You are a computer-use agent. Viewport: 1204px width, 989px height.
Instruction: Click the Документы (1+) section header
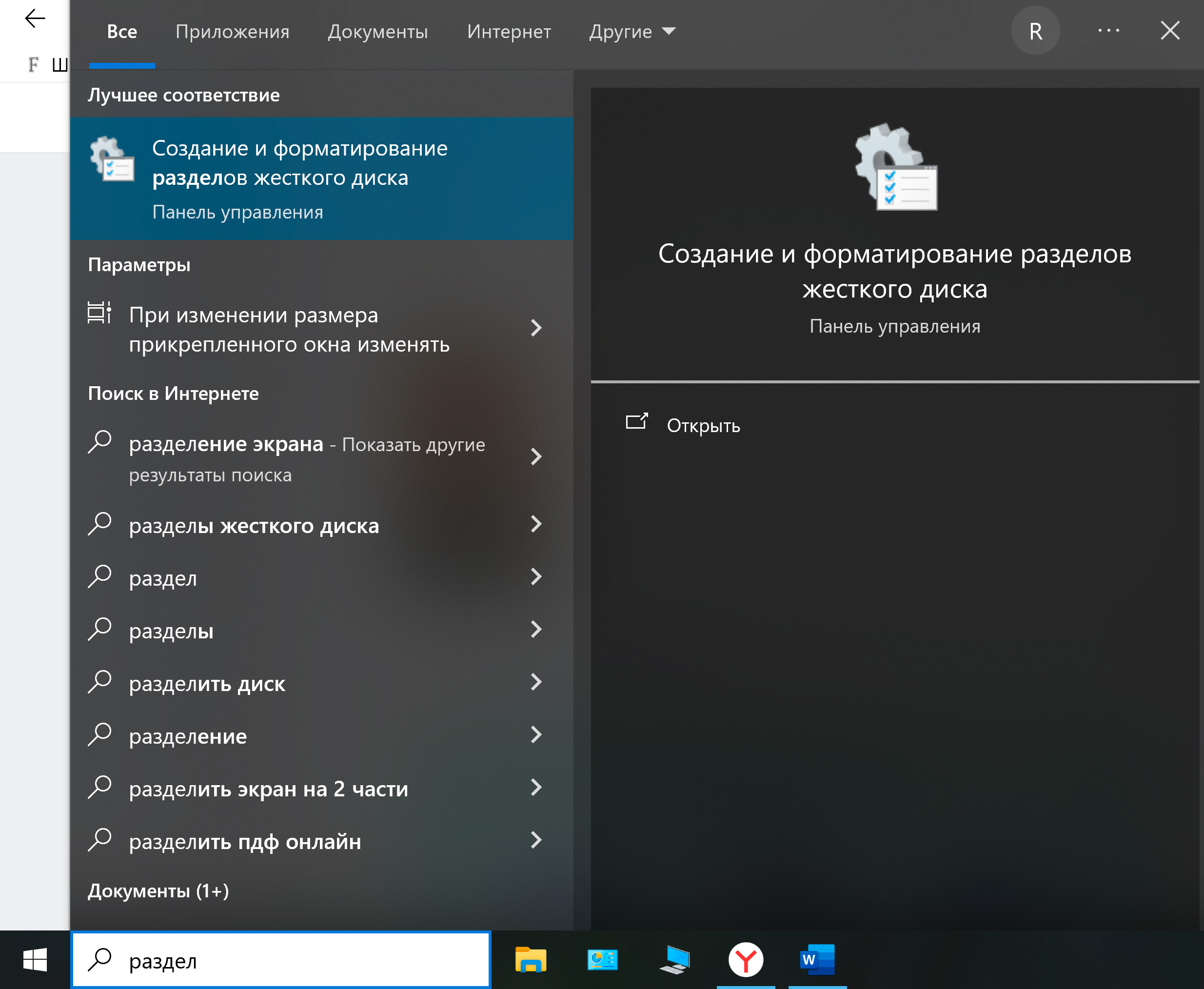point(158,890)
